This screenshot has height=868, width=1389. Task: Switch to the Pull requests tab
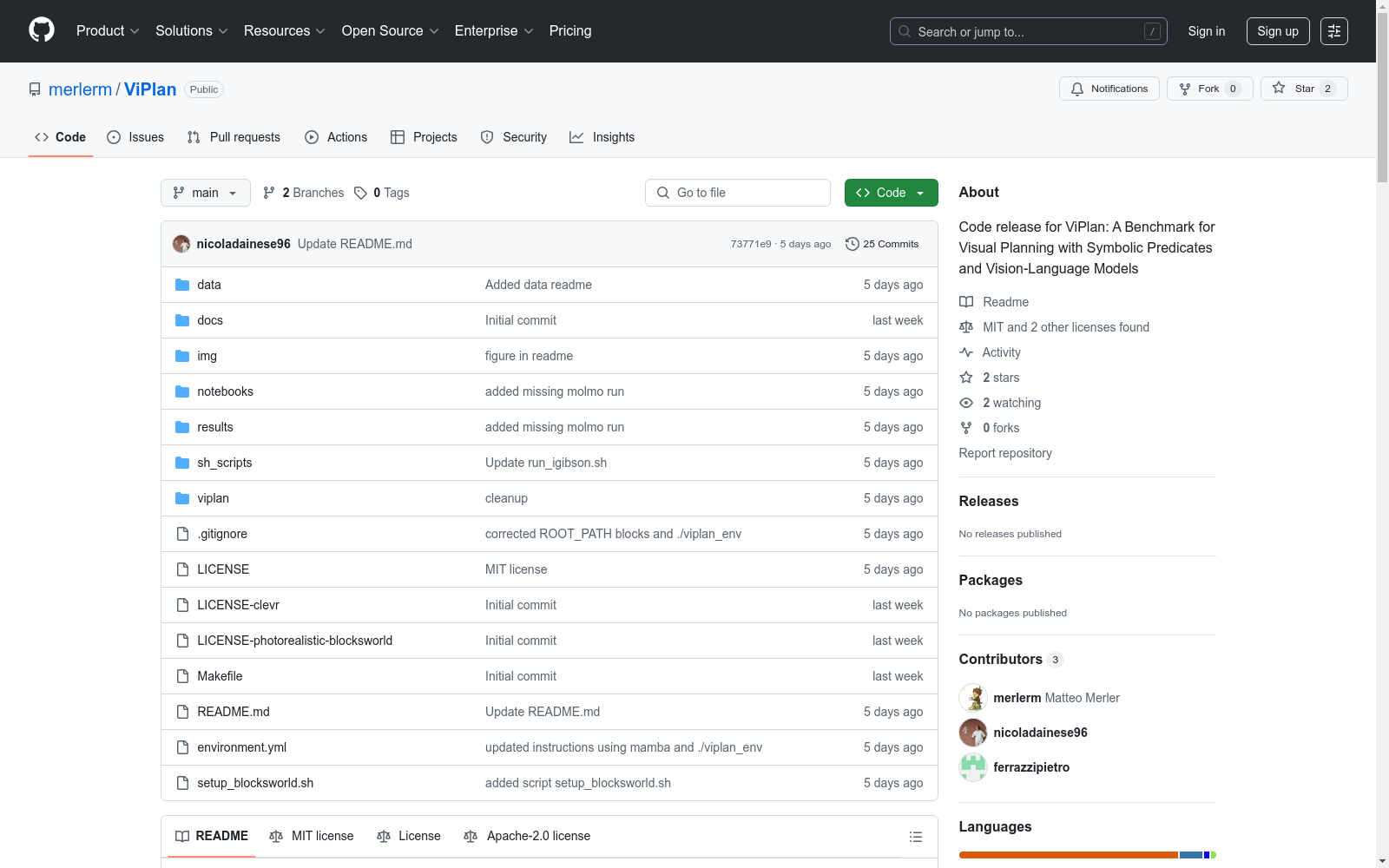pyautogui.click(x=234, y=137)
